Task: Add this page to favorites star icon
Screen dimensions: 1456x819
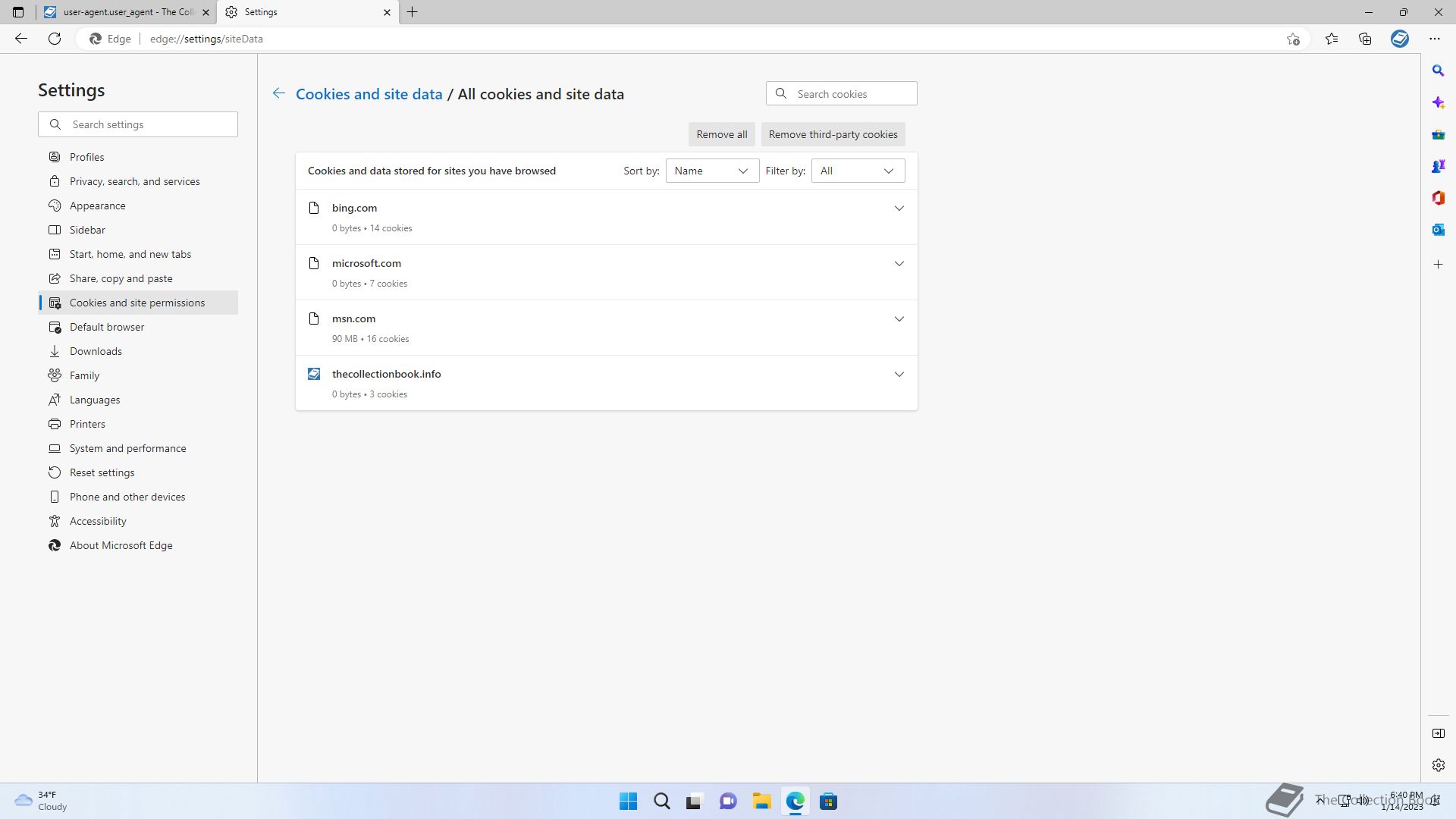Action: coord(1293,39)
